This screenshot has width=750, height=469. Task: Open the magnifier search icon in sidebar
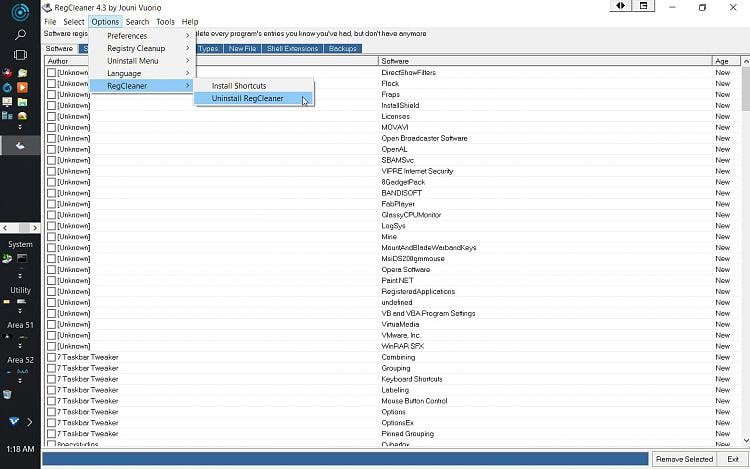pyautogui.click(x=20, y=34)
